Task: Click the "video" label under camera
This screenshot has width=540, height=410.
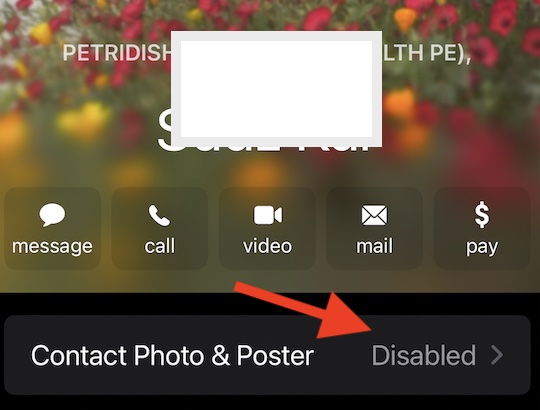Action: coord(268,246)
